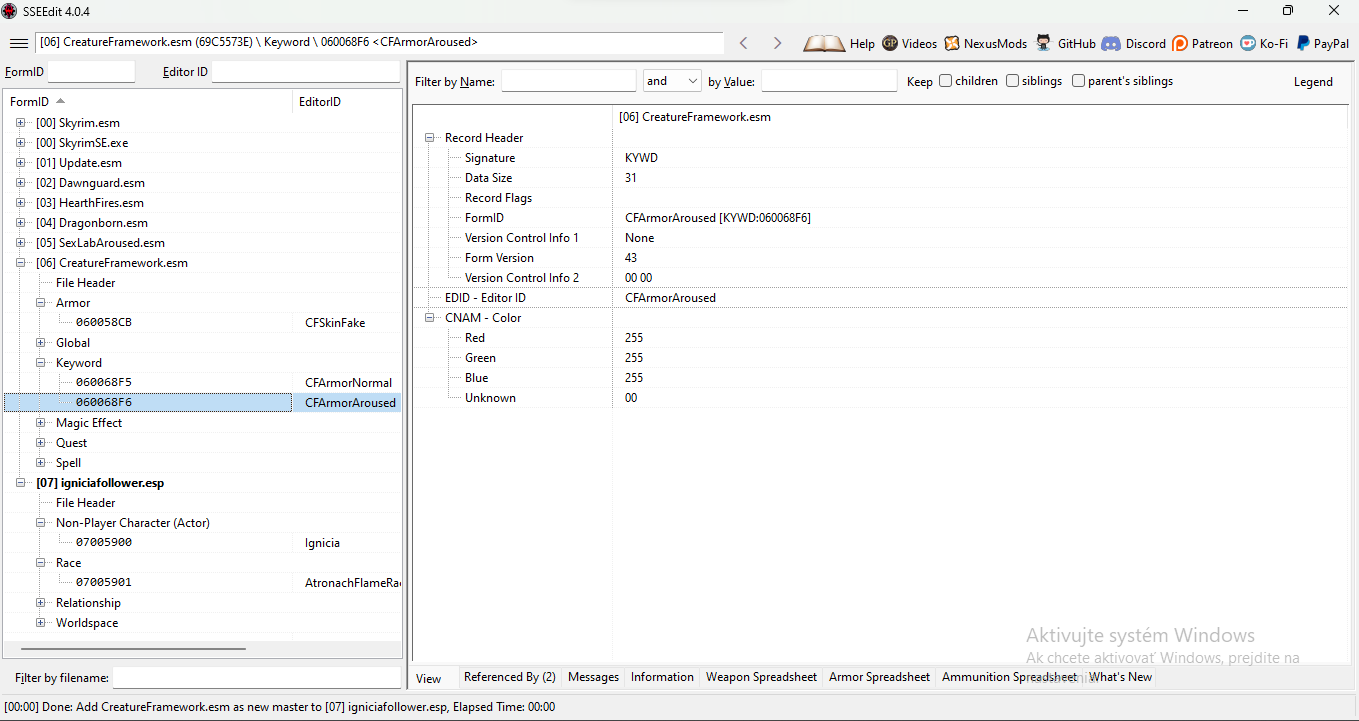Open the hamburger main menu
The width and height of the screenshot is (1359, 721).
pos(18,43)
